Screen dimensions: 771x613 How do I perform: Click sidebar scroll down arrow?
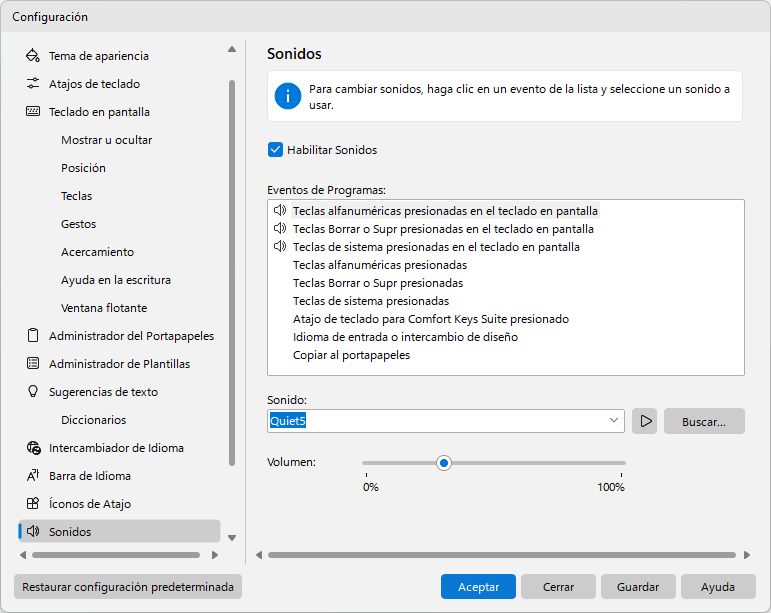pyautogui.click(x=232, y=538)
